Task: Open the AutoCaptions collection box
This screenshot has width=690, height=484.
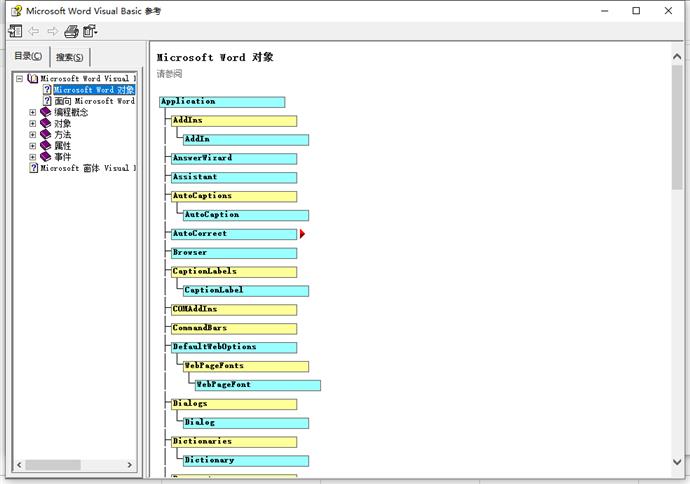Action: tap(234, 196)
